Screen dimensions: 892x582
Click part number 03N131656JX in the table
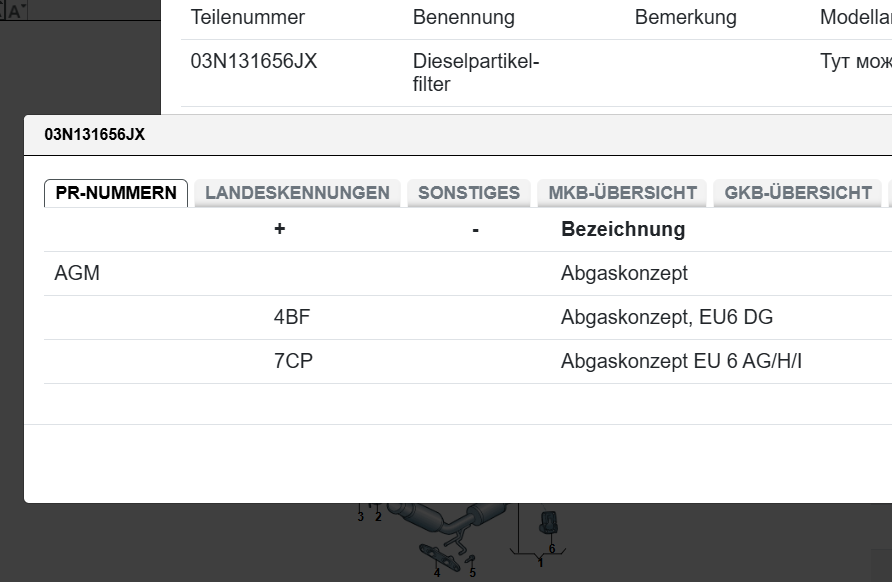click(x=254, y=62)
